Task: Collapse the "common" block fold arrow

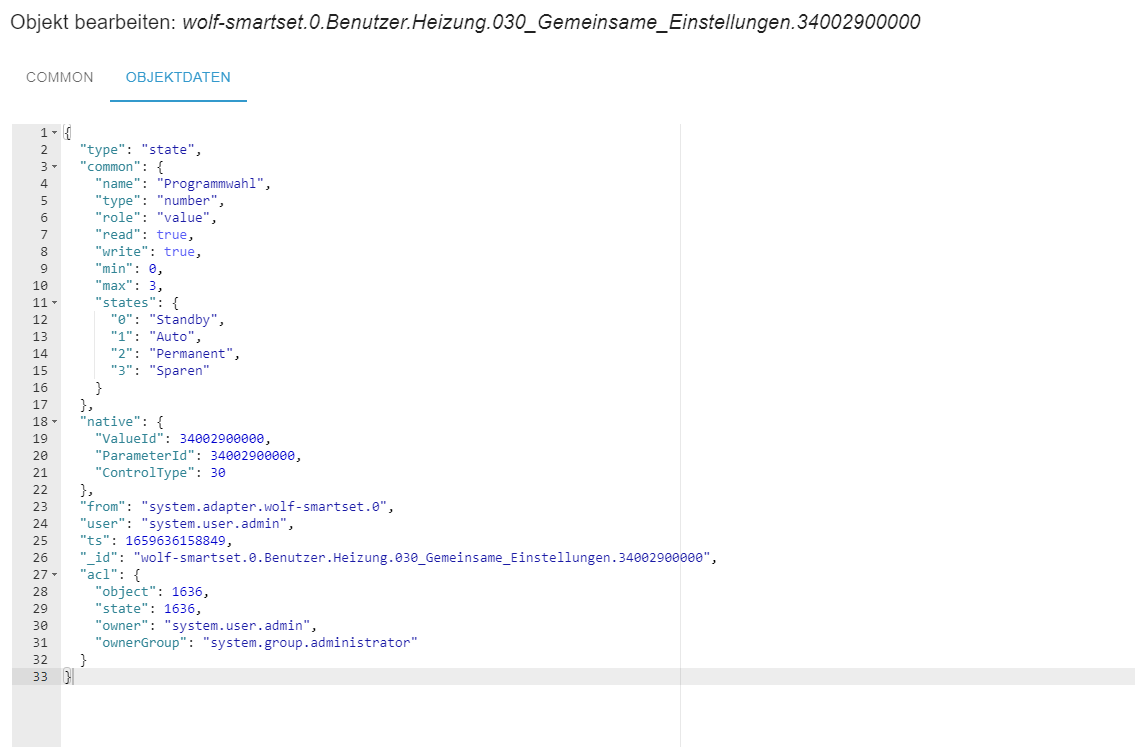Action: 54,166
